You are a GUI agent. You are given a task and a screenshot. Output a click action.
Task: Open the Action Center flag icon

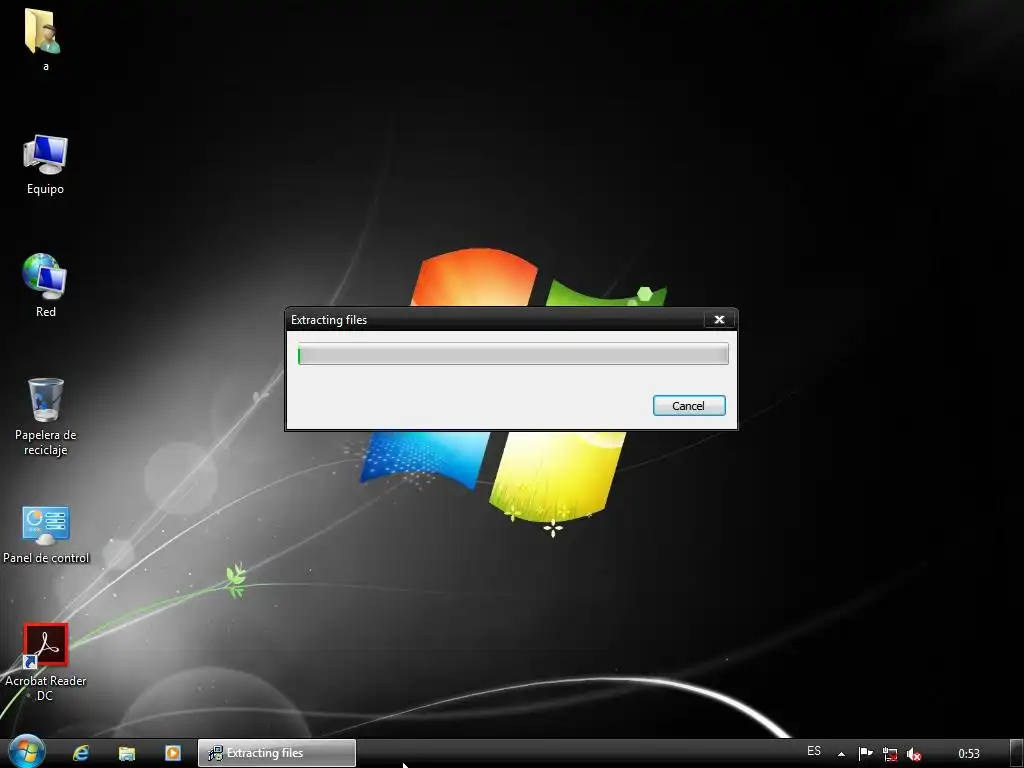pos(865,754)
